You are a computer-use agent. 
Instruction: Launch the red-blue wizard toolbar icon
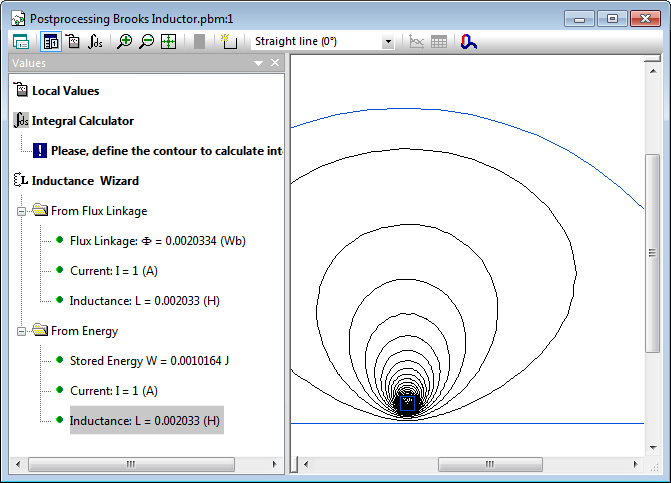tap(469, 41)
